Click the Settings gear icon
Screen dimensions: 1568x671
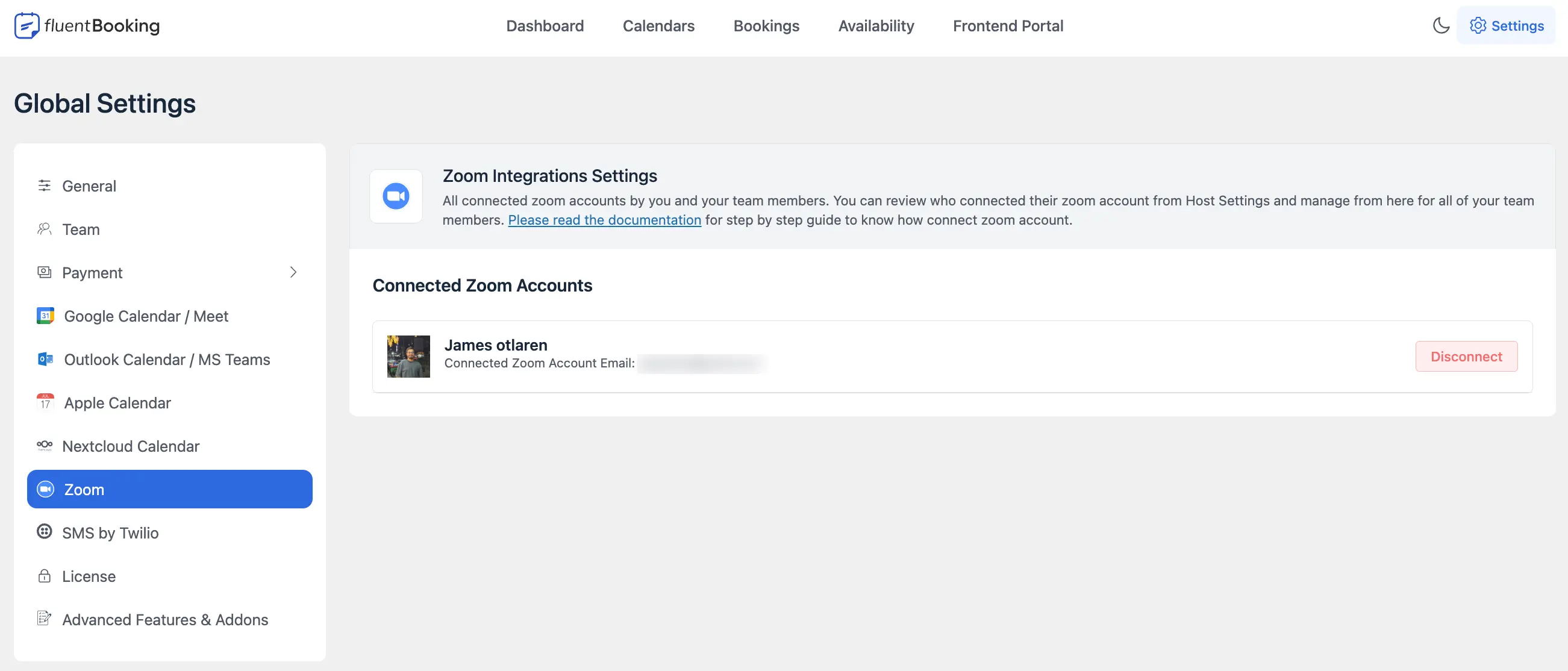1477,25
